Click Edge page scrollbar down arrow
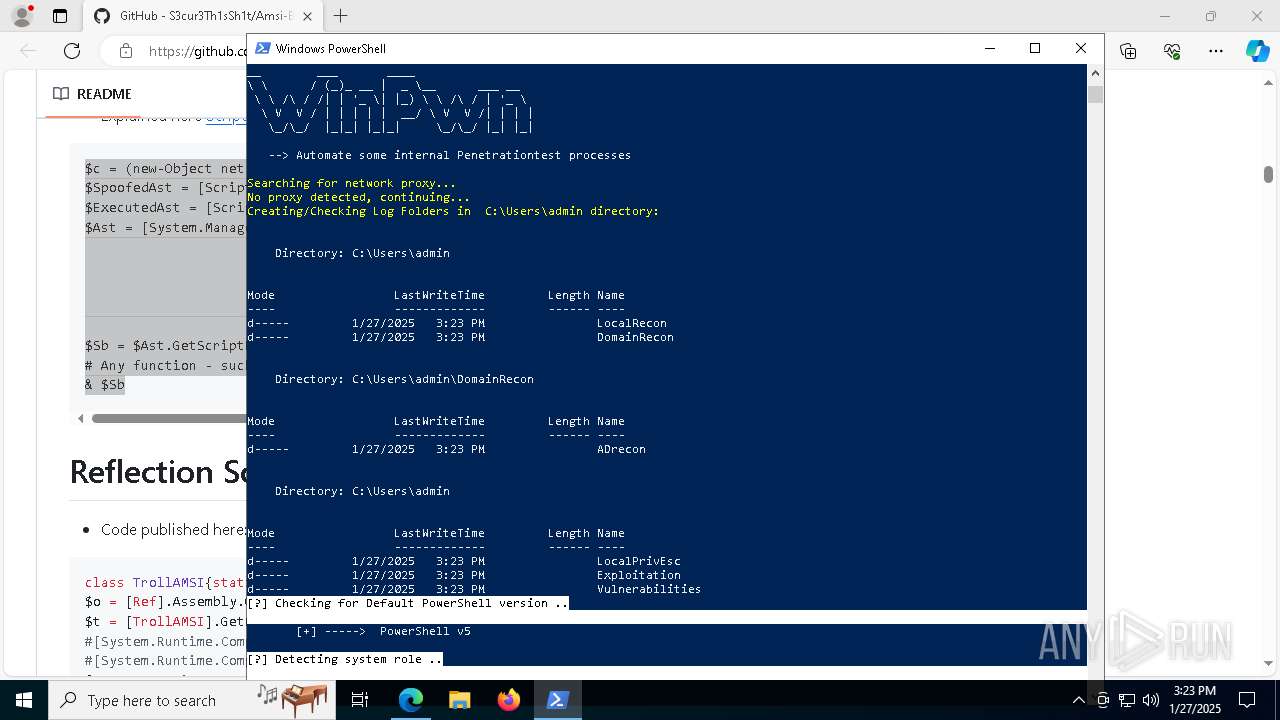The width and height of the screenshot is (1280, 720). pyautogui.click(x=1268, y=663)
